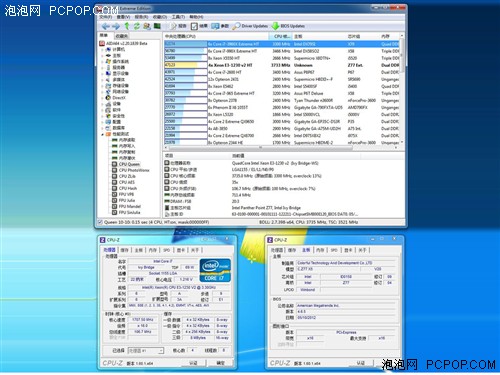Toggle the checkbox in AIDA64 status bar
Image resolution: width=500 pixels, height=375 pixels.
(x=100, y=222)
